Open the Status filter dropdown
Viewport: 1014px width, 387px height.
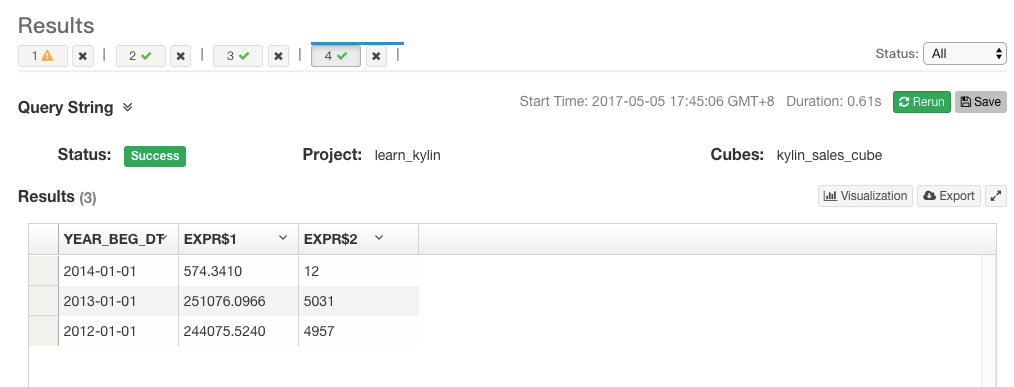click(965, 54)
